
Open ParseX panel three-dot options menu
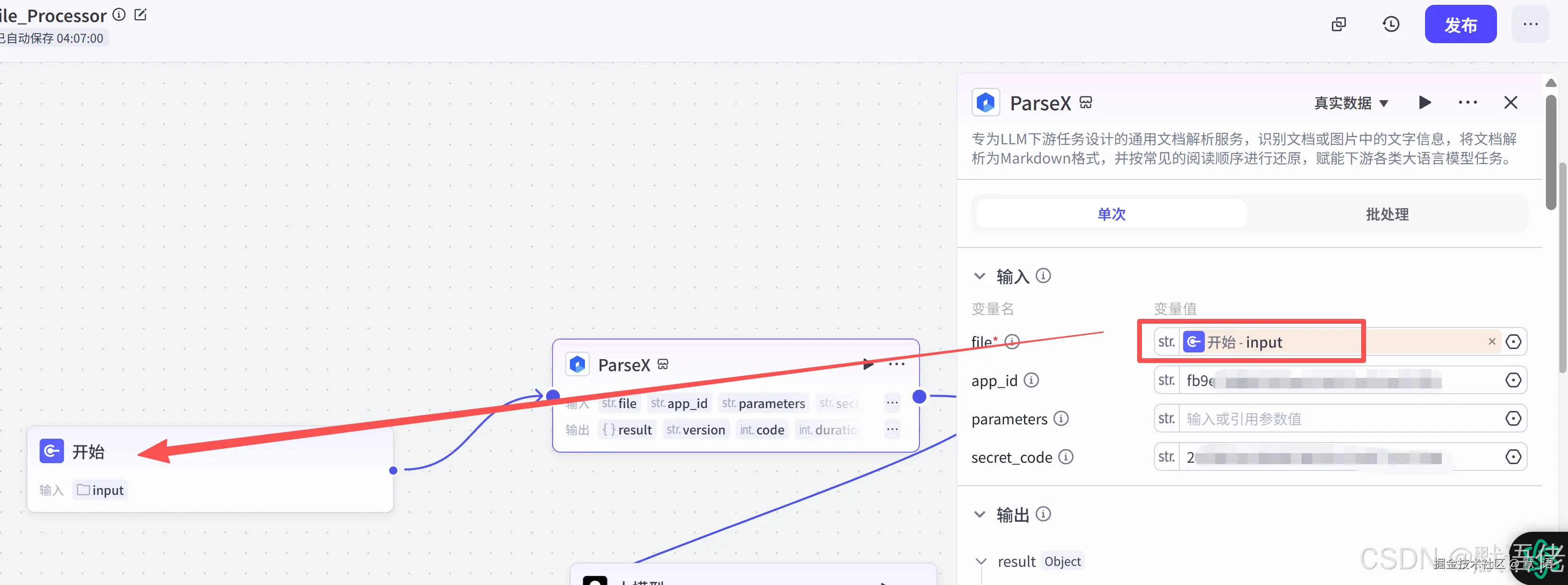1468,102
